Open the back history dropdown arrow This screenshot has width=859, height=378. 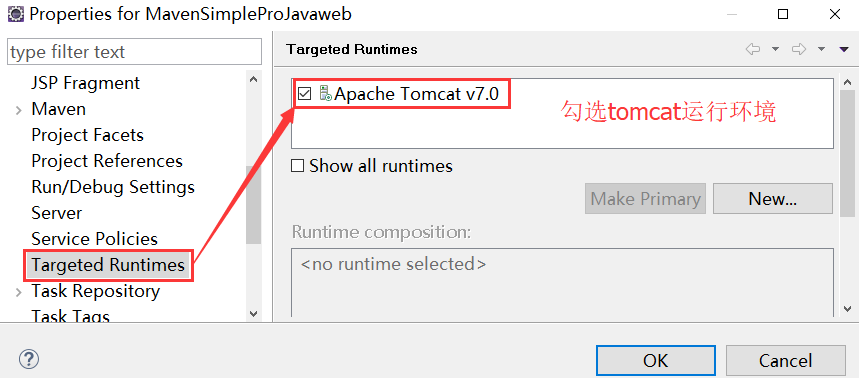click(775, 49)
